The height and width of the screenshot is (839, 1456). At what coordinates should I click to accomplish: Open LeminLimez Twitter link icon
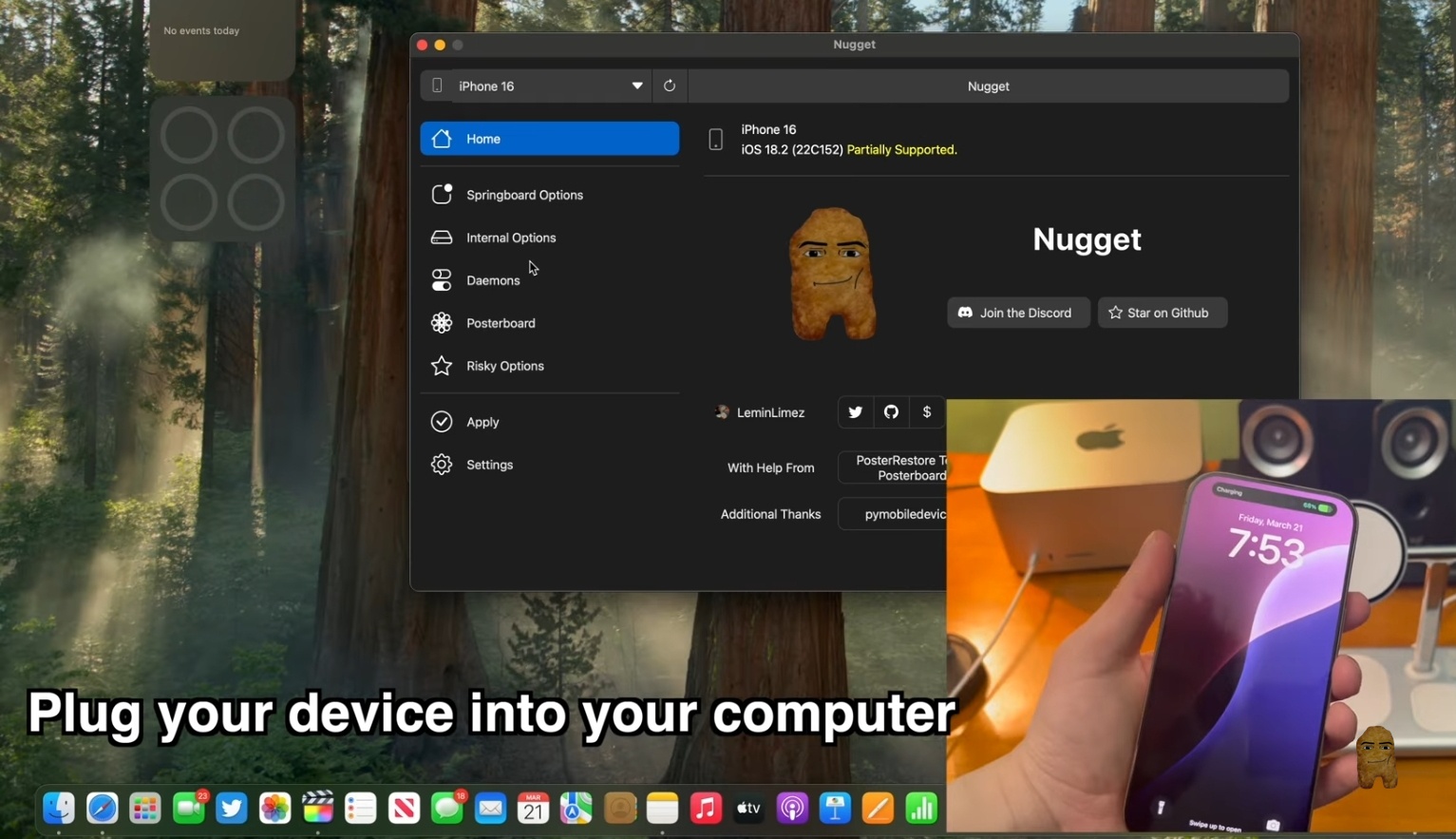pyautogui.click(x=855, y=412)
